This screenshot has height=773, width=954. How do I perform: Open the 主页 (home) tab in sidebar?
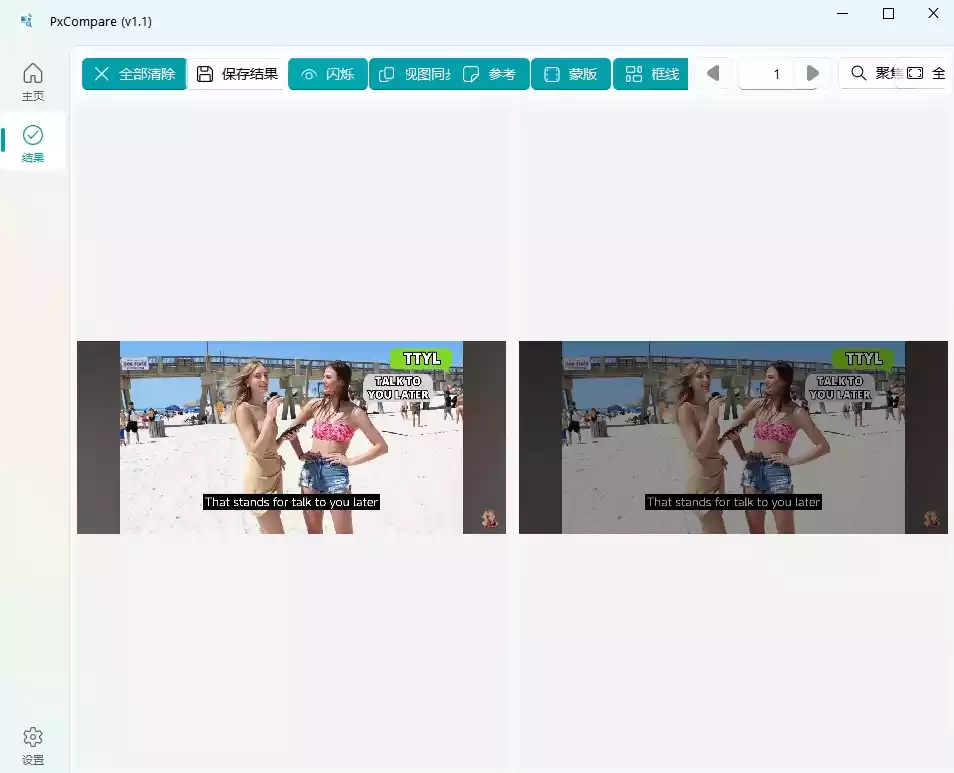point(33,82)
